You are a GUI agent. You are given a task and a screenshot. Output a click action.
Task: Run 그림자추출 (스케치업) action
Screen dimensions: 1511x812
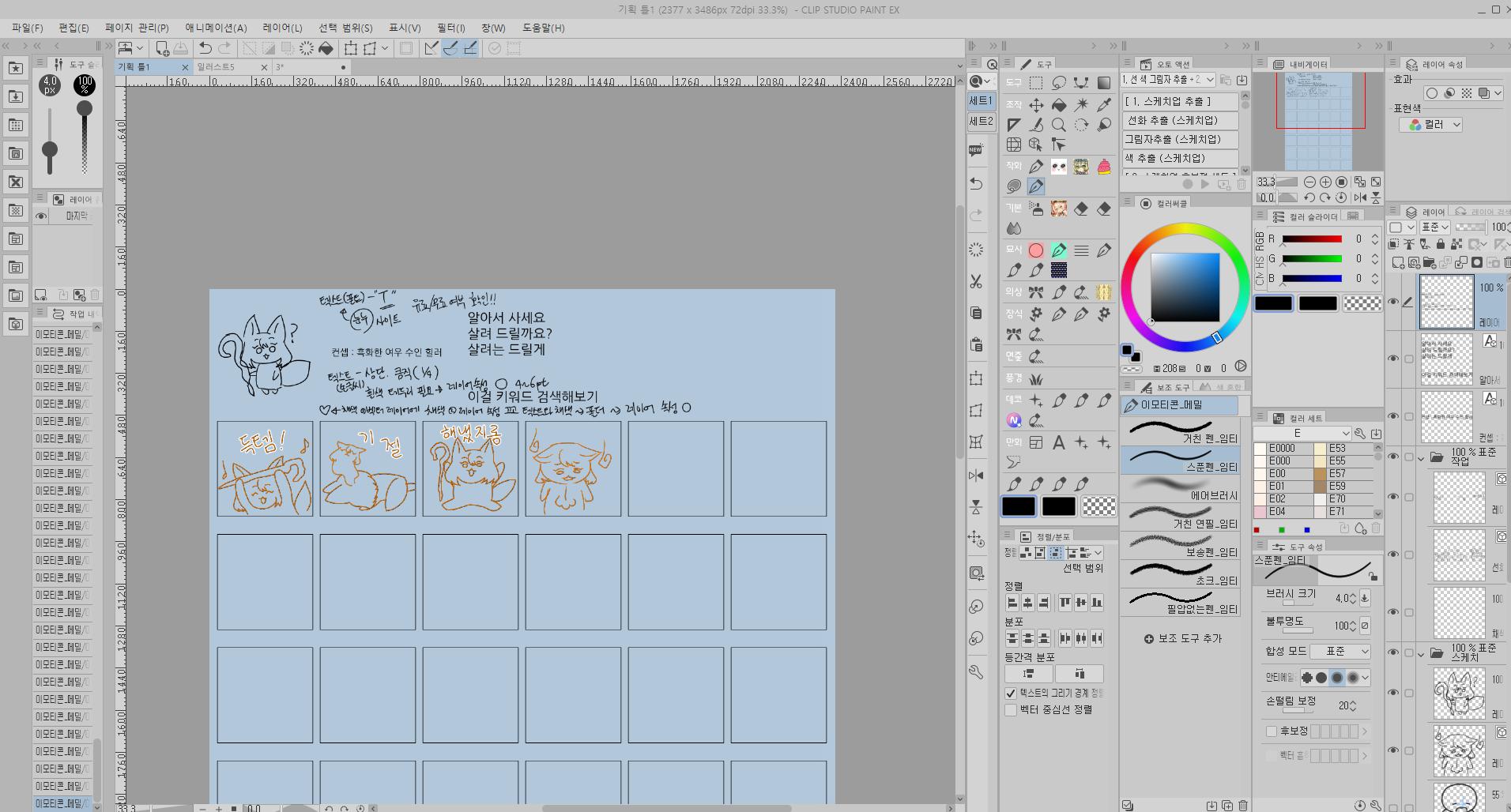click(1180, 139)
